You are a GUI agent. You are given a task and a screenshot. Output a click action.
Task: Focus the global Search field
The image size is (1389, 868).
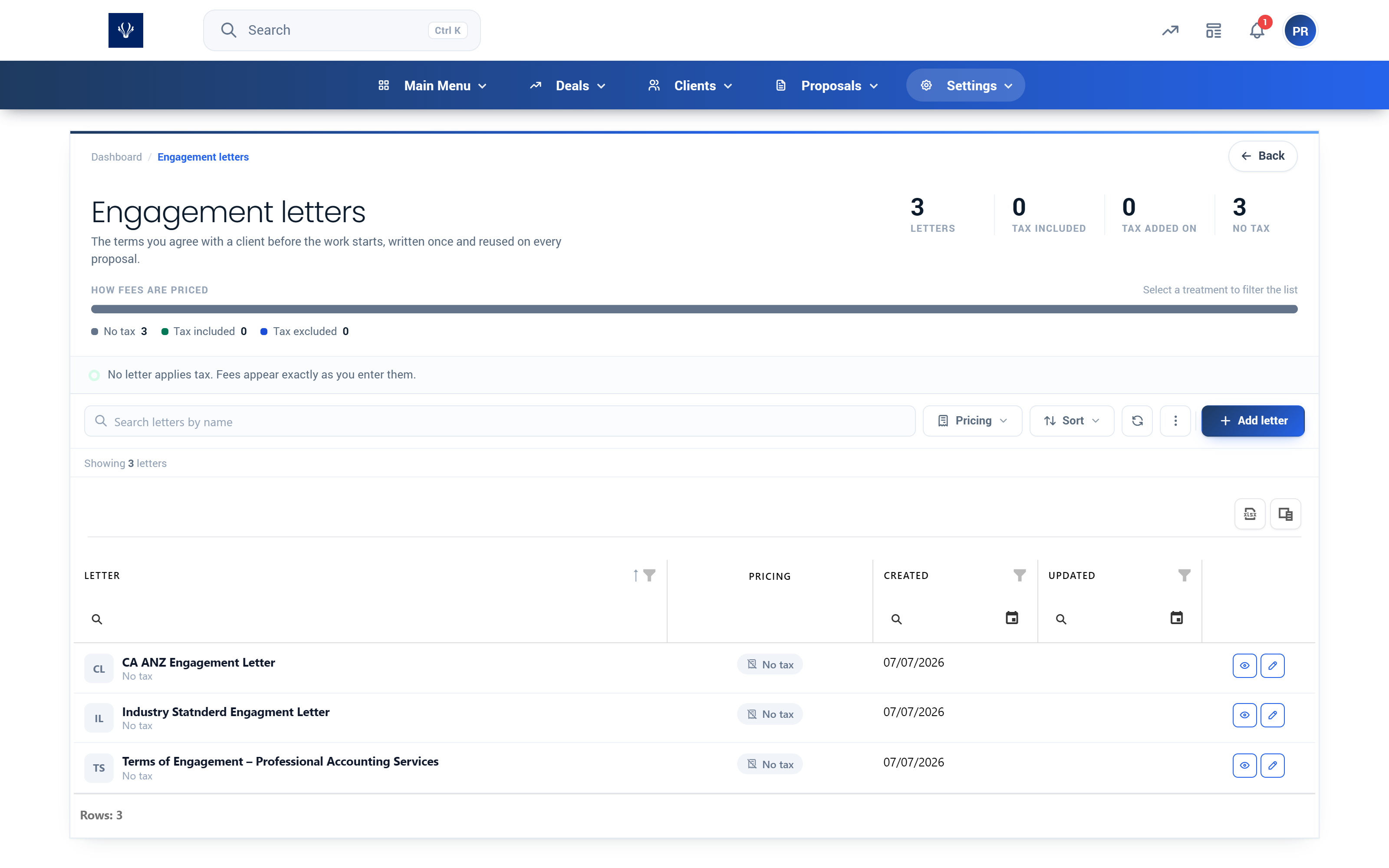pos(342,30)
